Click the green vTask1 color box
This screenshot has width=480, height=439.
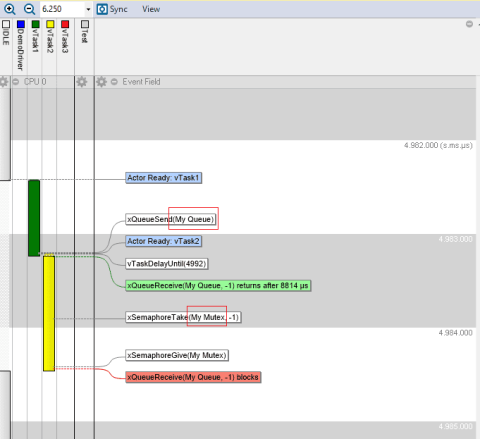[35, 24]
